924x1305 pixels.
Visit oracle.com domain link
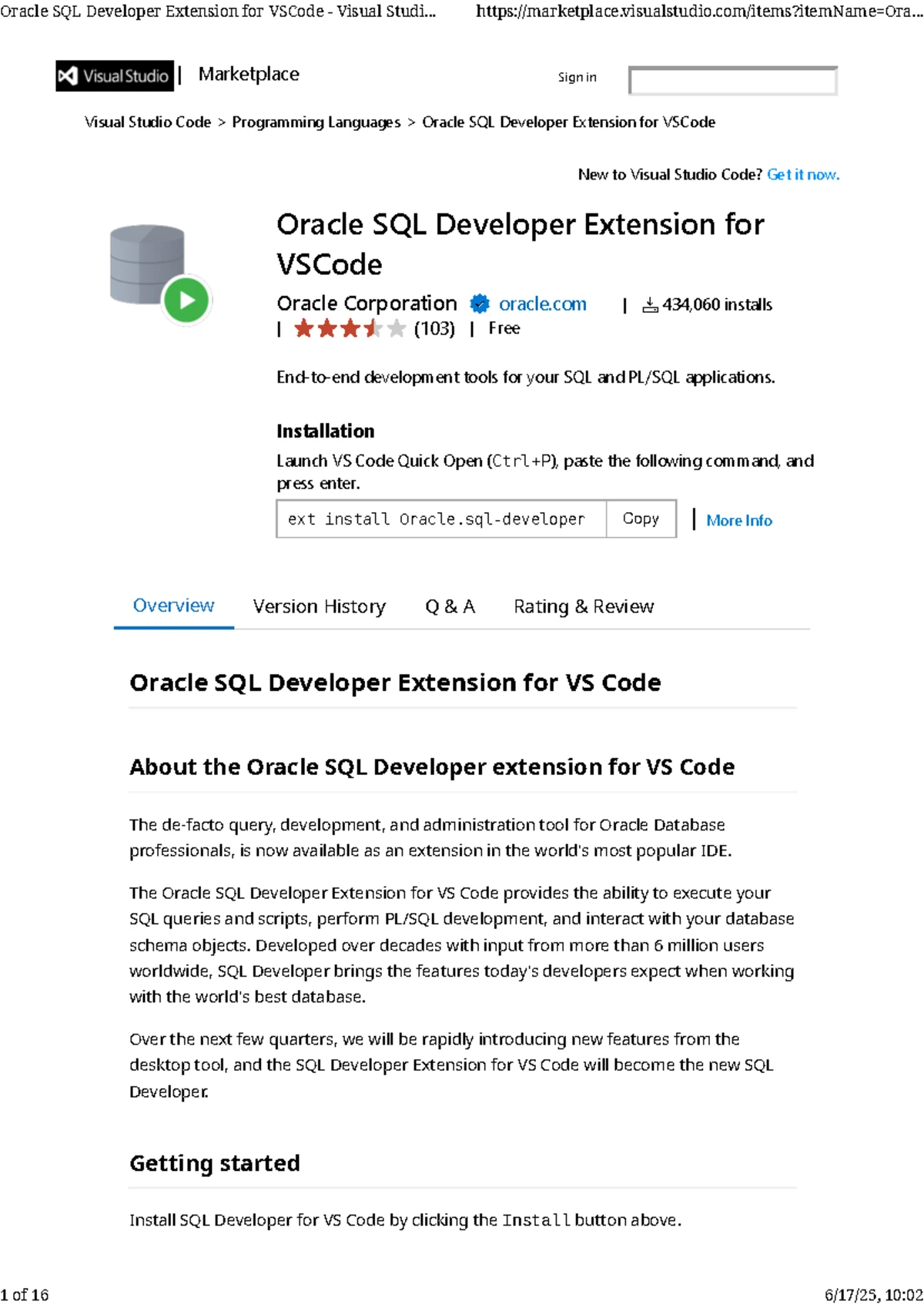point(543,304)
